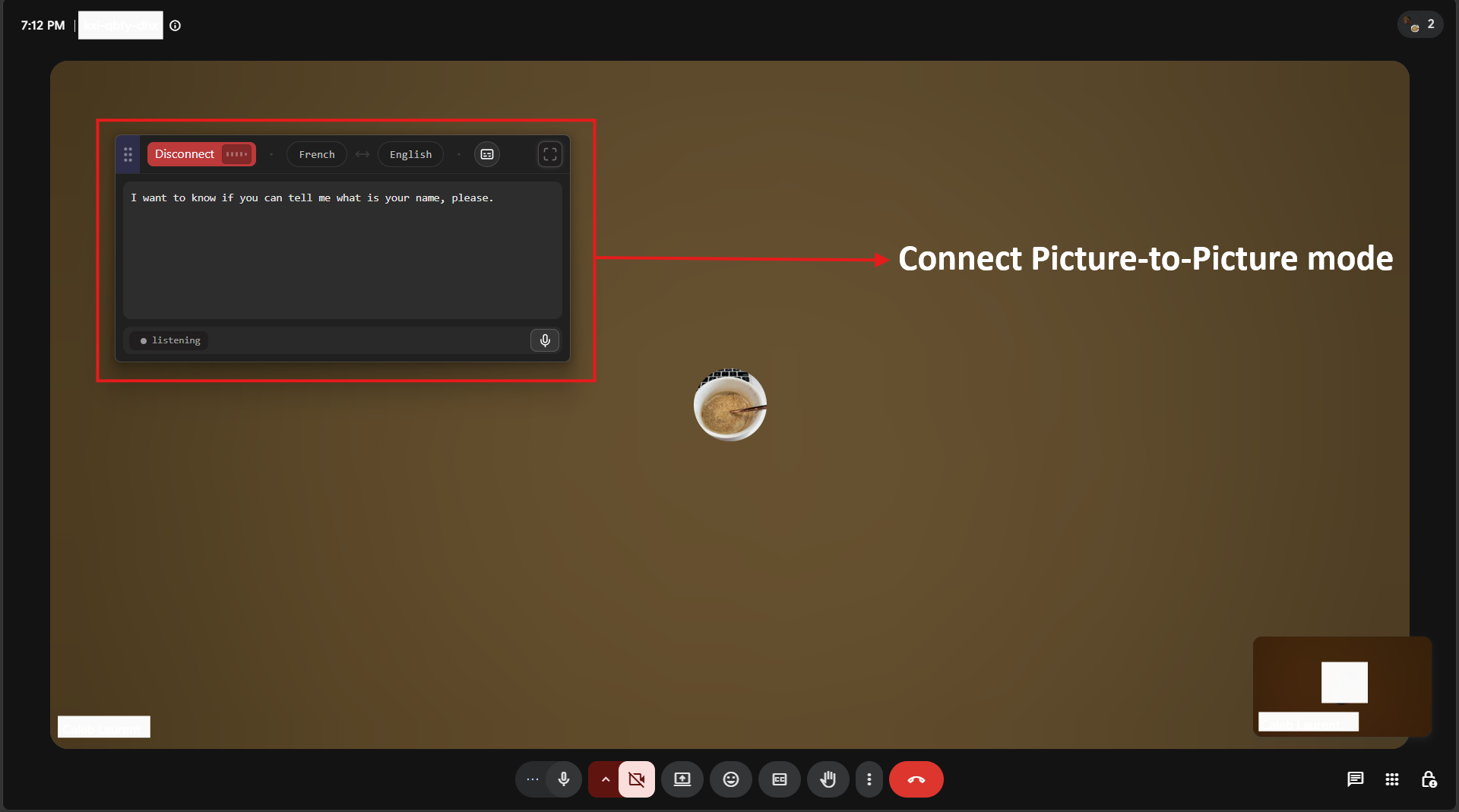The image size is (1459, 812).
Task: Click the 7:12 PM time display
Action: (43, 25)
